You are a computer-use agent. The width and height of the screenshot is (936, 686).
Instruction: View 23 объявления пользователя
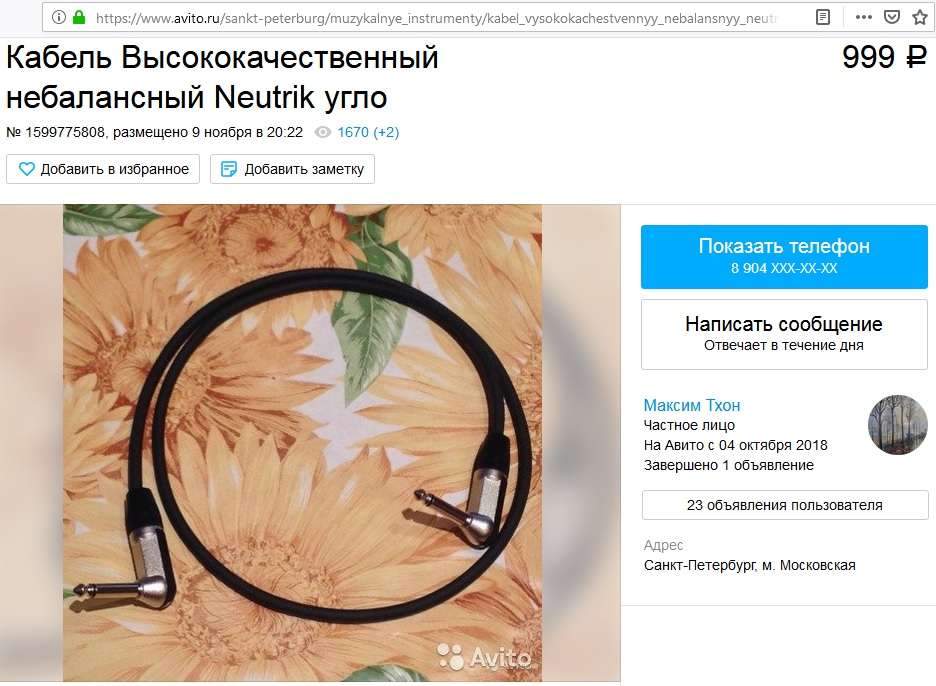pyautogui.click(x=784, y=505)
